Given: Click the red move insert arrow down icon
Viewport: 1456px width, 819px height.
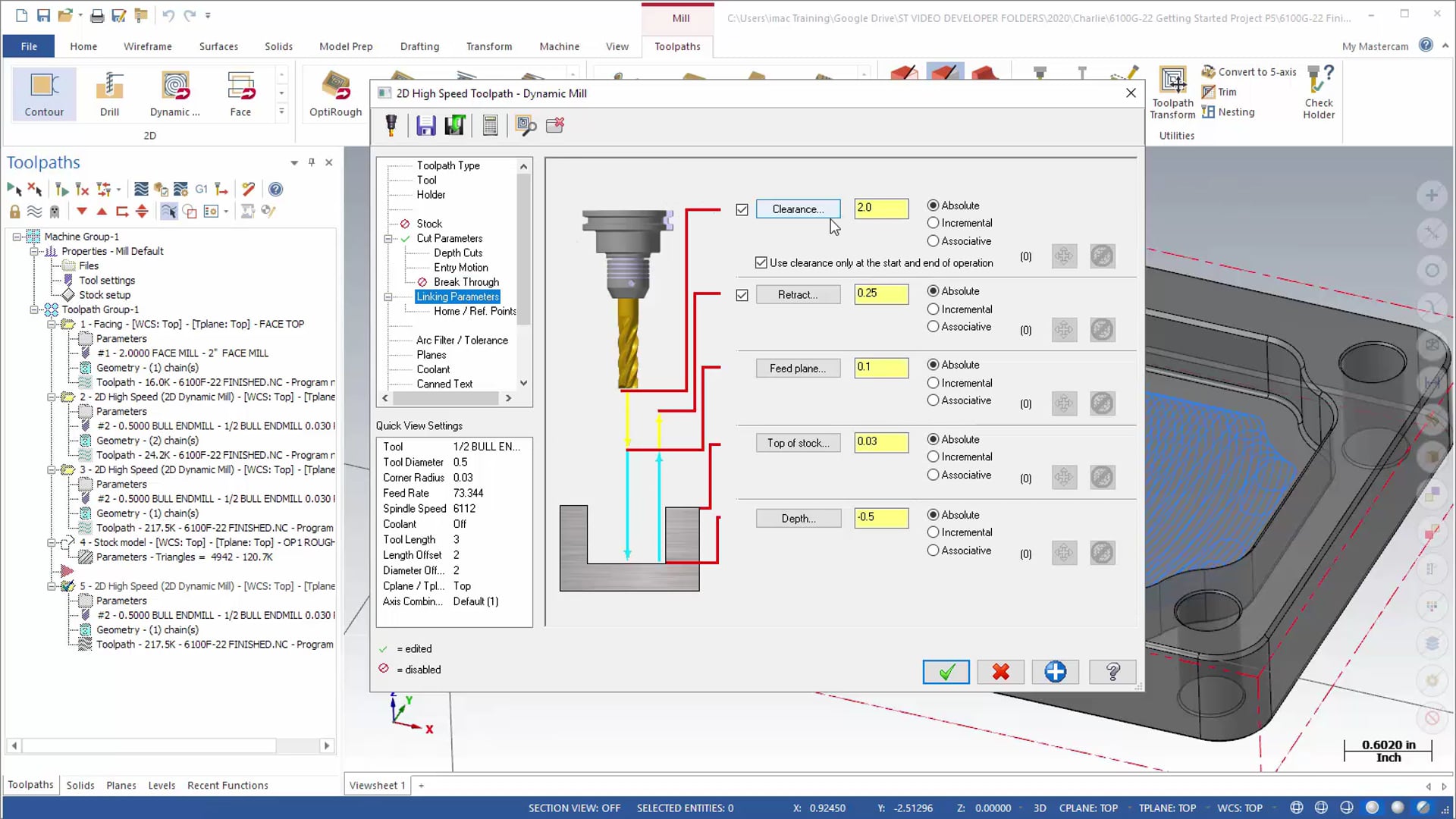Looking at the screenshot, I should pyautogui.click(x=82, y=212).
